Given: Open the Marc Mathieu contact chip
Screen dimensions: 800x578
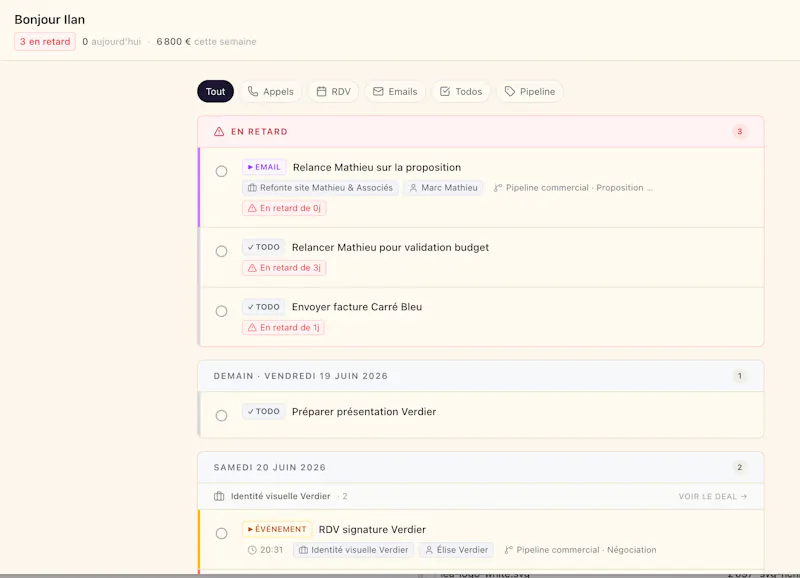Looking at the screenshot, I should pyautogui.click(x=443, y=188).
